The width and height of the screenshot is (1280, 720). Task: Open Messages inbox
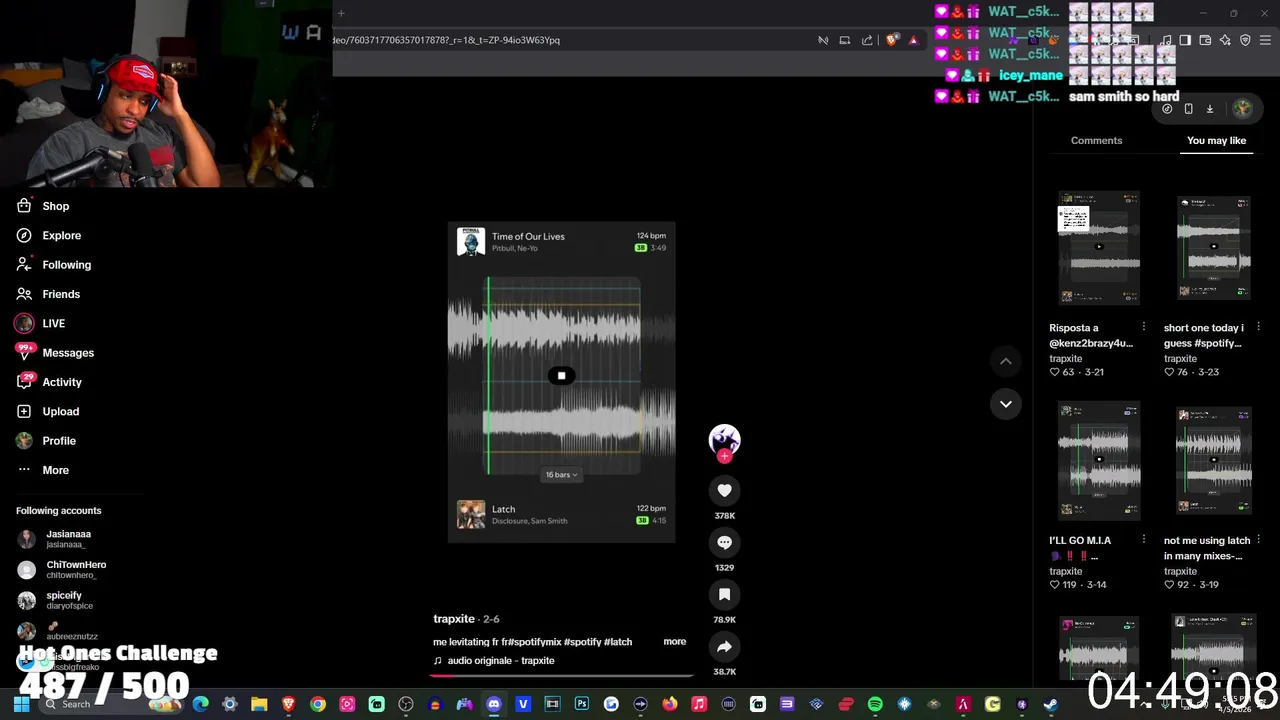tap(55, 353)
